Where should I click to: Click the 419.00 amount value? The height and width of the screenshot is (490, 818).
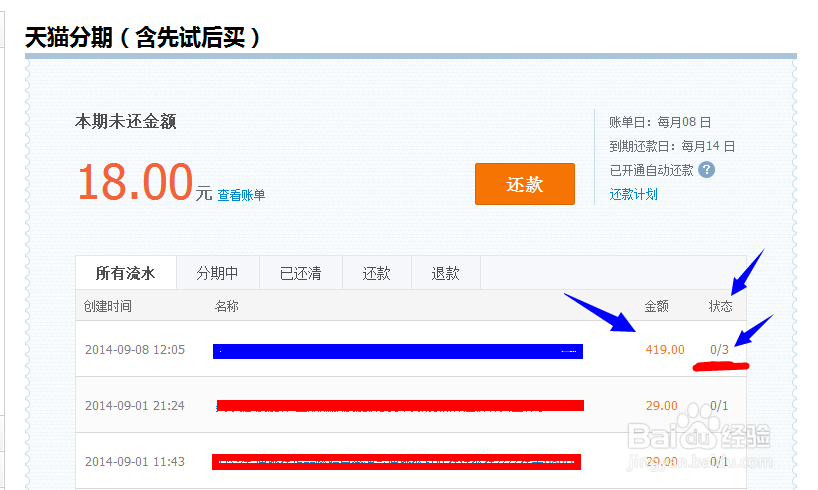click(665, 350)
